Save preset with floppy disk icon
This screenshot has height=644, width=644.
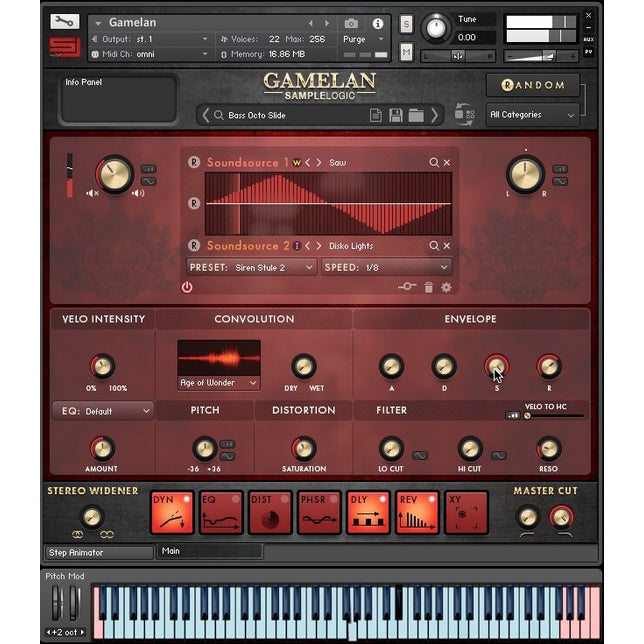pyautogui.click(x=396, y=115)
